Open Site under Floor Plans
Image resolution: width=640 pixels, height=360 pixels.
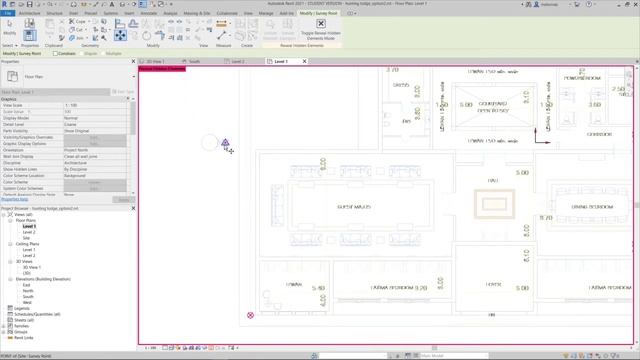pyautogui.click(x=26, y=238)
